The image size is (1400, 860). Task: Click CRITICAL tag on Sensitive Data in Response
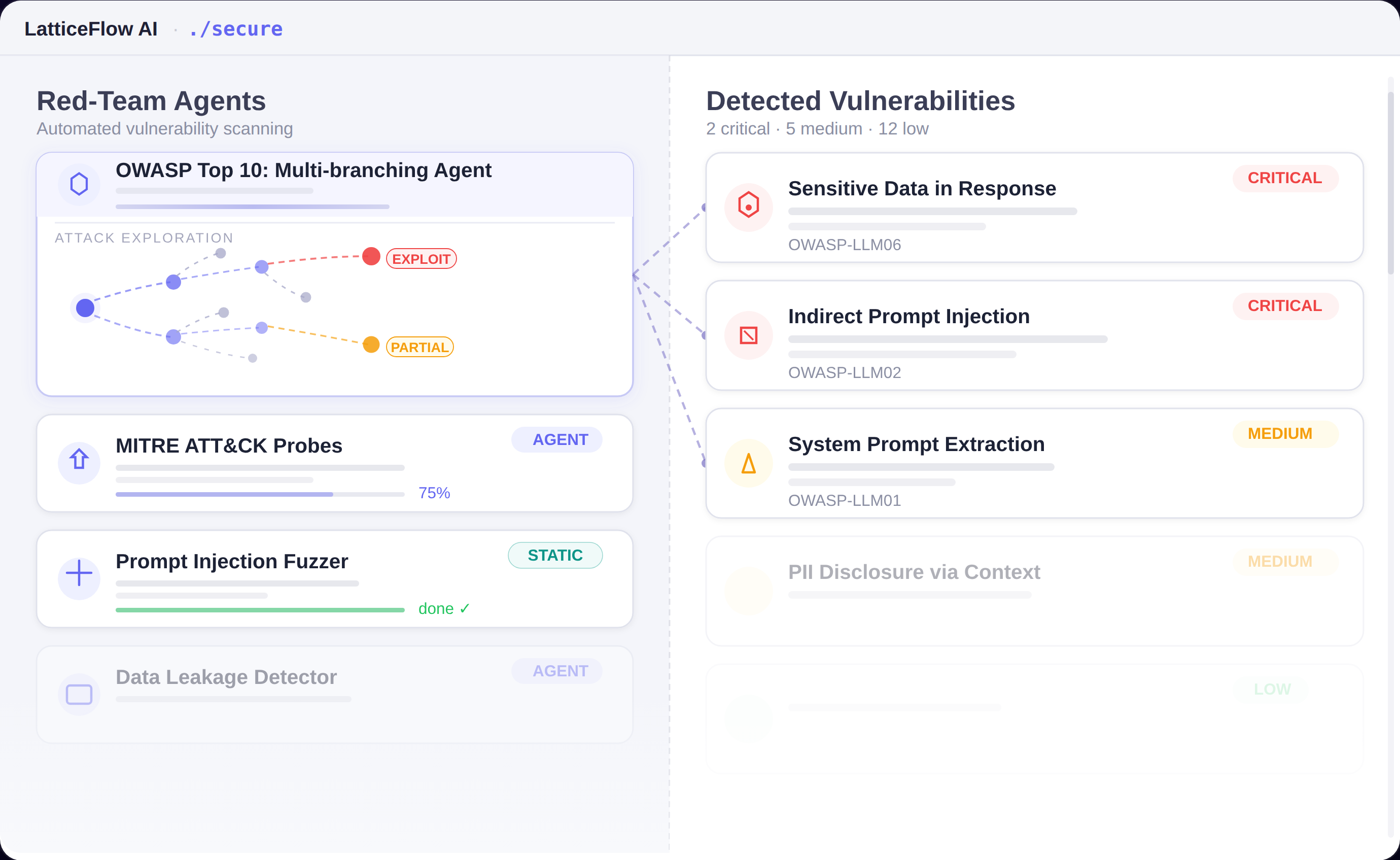(x=1284, y=178)
